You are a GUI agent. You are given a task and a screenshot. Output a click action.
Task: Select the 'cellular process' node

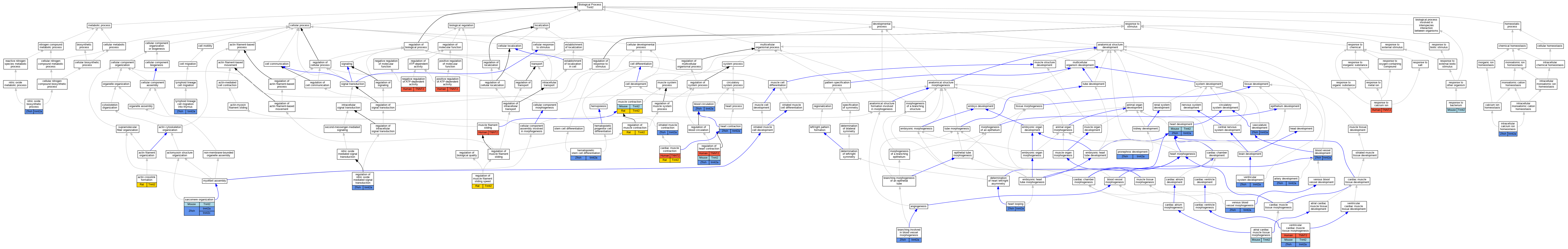300,26
